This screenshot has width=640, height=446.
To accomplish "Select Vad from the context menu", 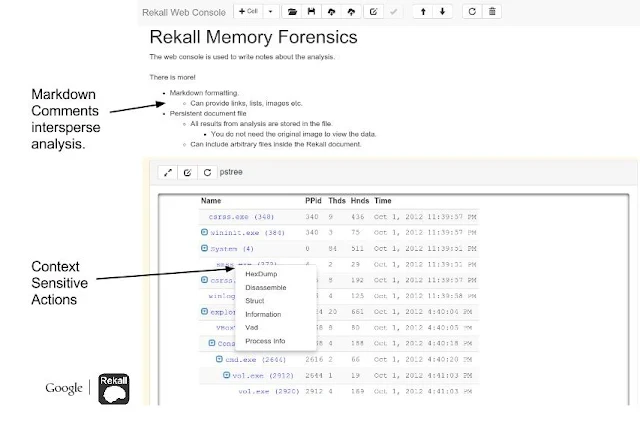I will point(251,327).
